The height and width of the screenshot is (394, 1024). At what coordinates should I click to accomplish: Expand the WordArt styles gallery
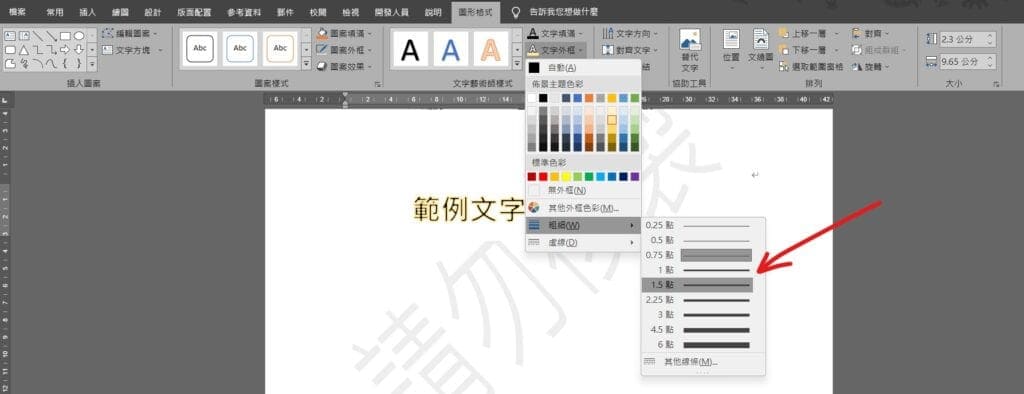(517, 64)
